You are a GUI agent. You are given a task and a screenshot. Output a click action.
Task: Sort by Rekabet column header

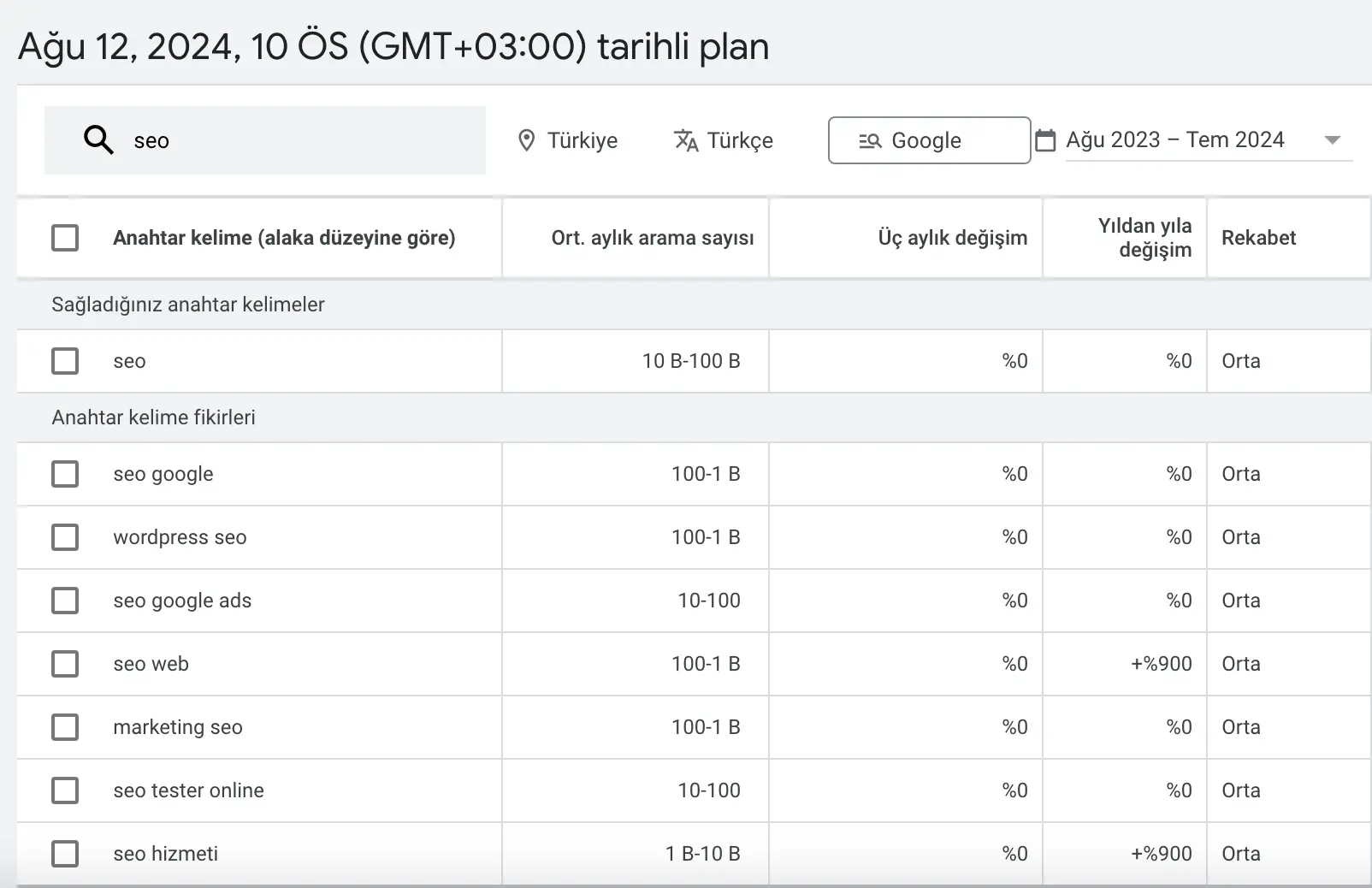click(1258, 238)
